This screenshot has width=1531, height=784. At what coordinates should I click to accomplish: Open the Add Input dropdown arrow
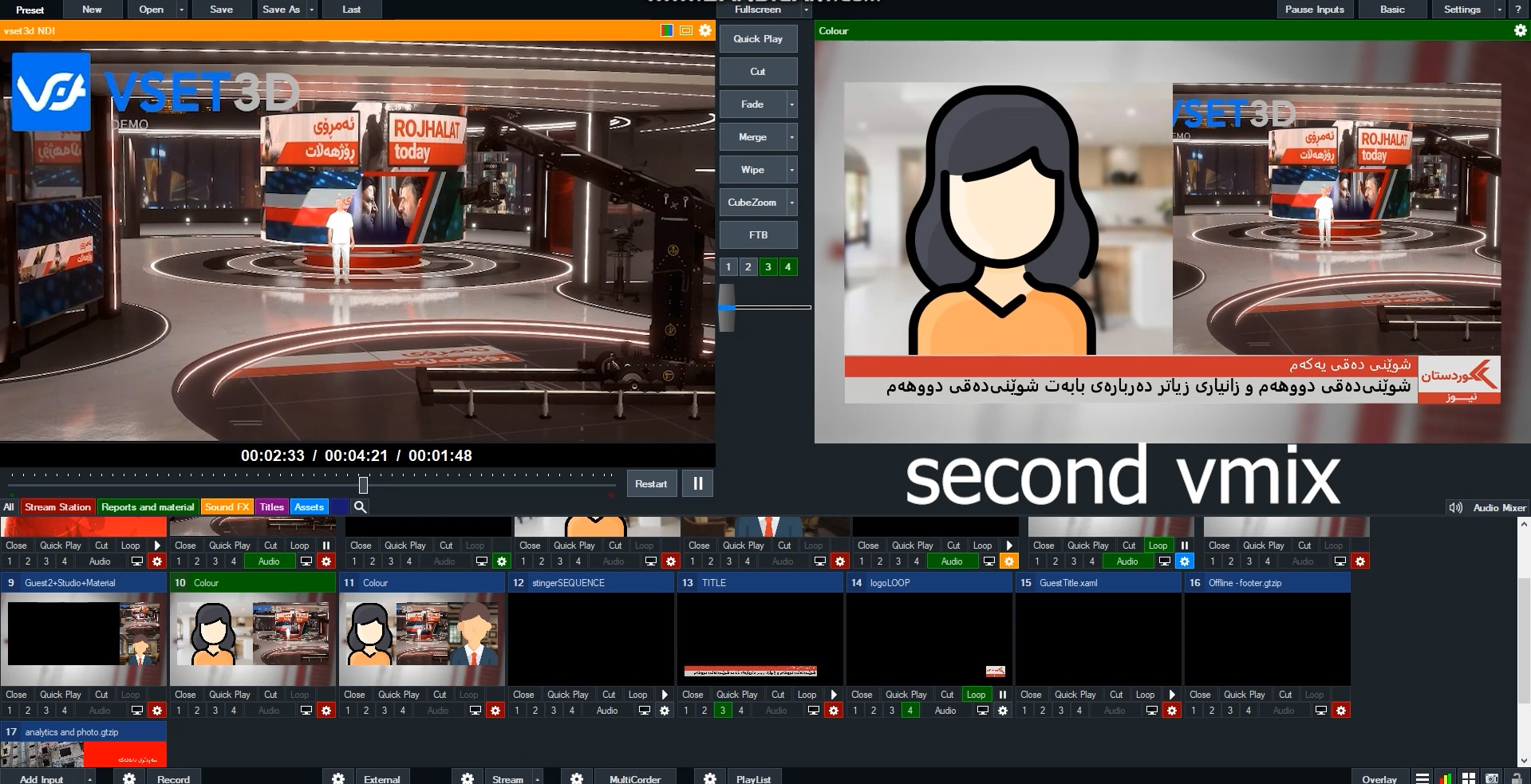tap(89, 779)
